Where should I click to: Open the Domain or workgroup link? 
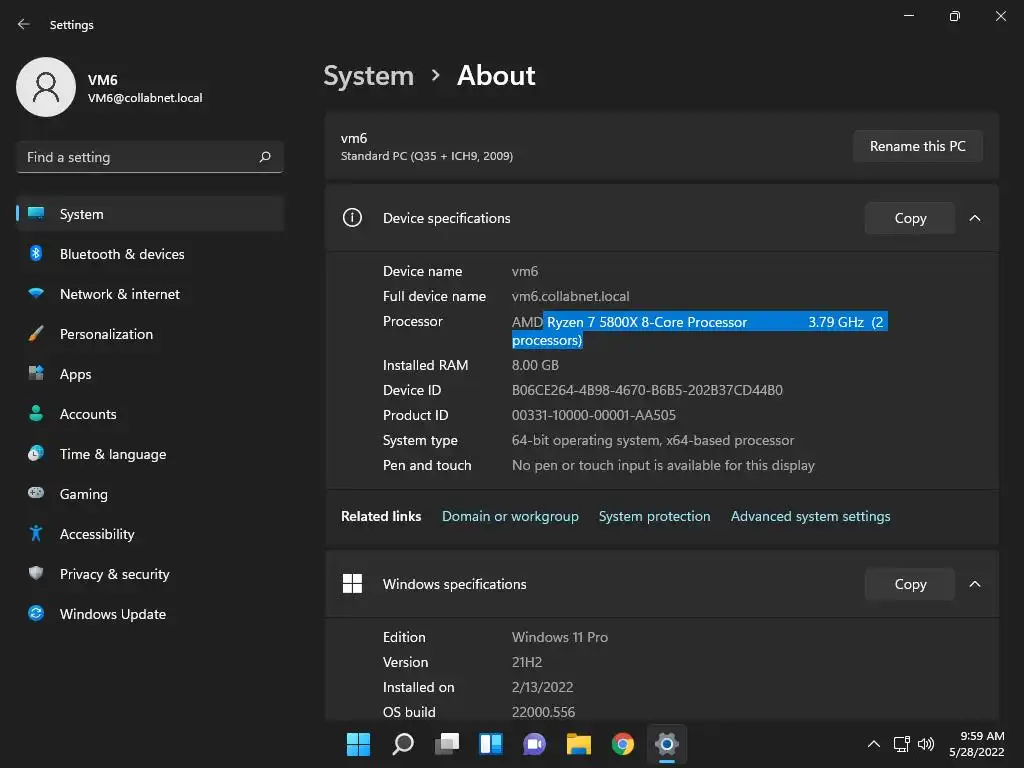click(510, 516)
